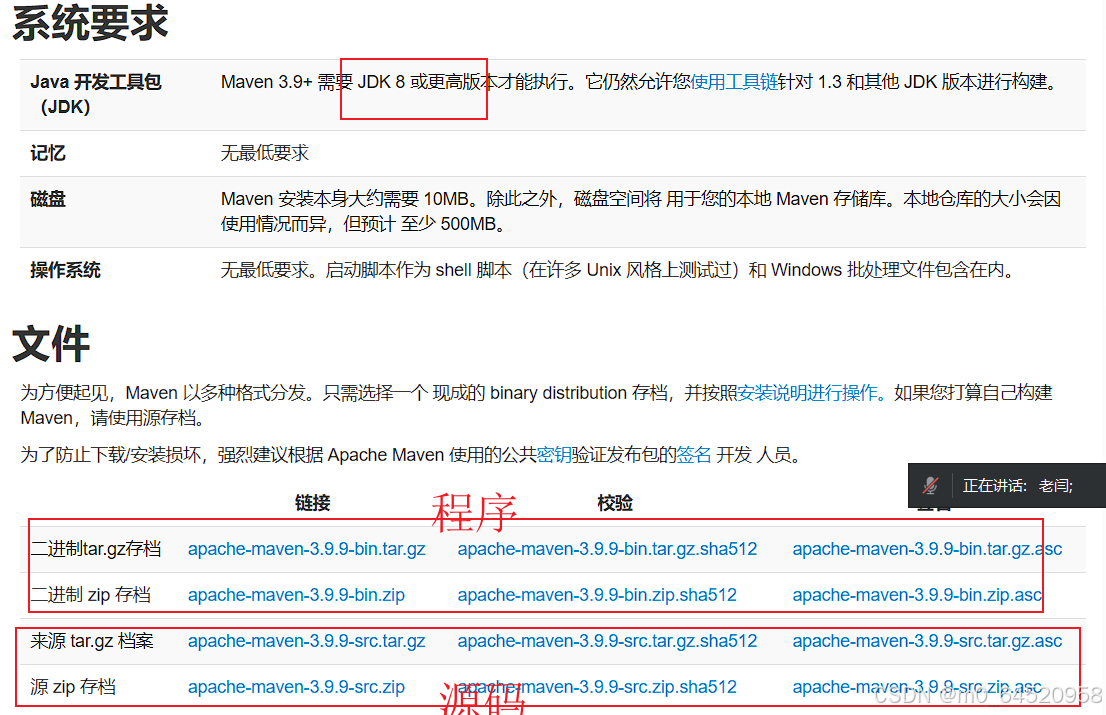The width and height of the screenshot is (1106, 715).
Task: Click the 二进制 zip 存档 row label
Action: click(91, 595)
